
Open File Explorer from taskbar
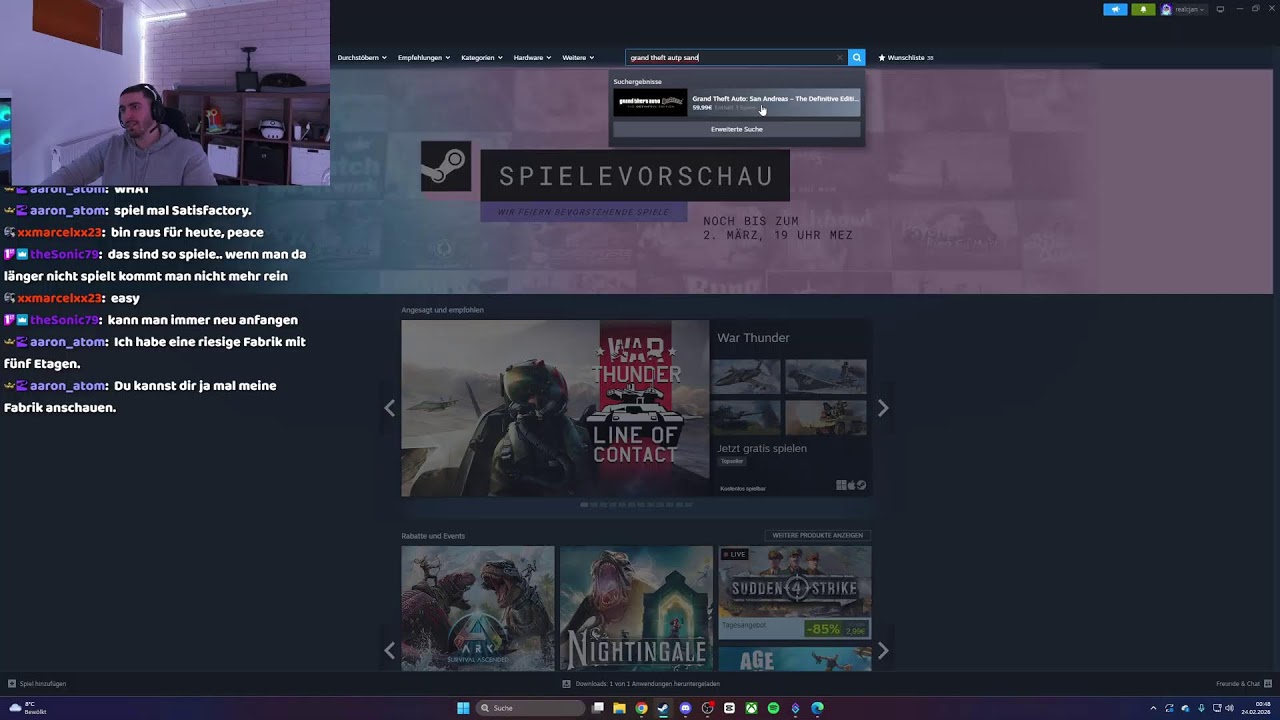tap(620, 708)
